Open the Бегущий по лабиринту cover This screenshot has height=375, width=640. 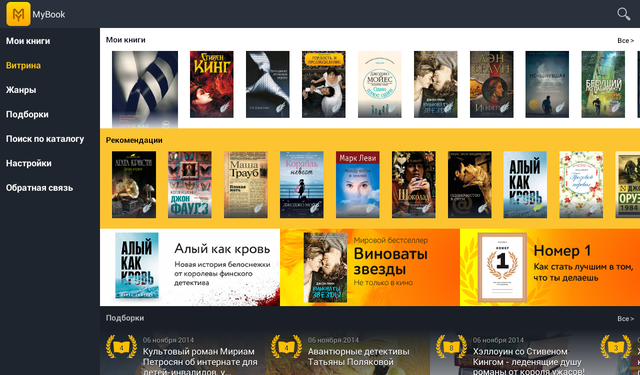tap(603, 84)
